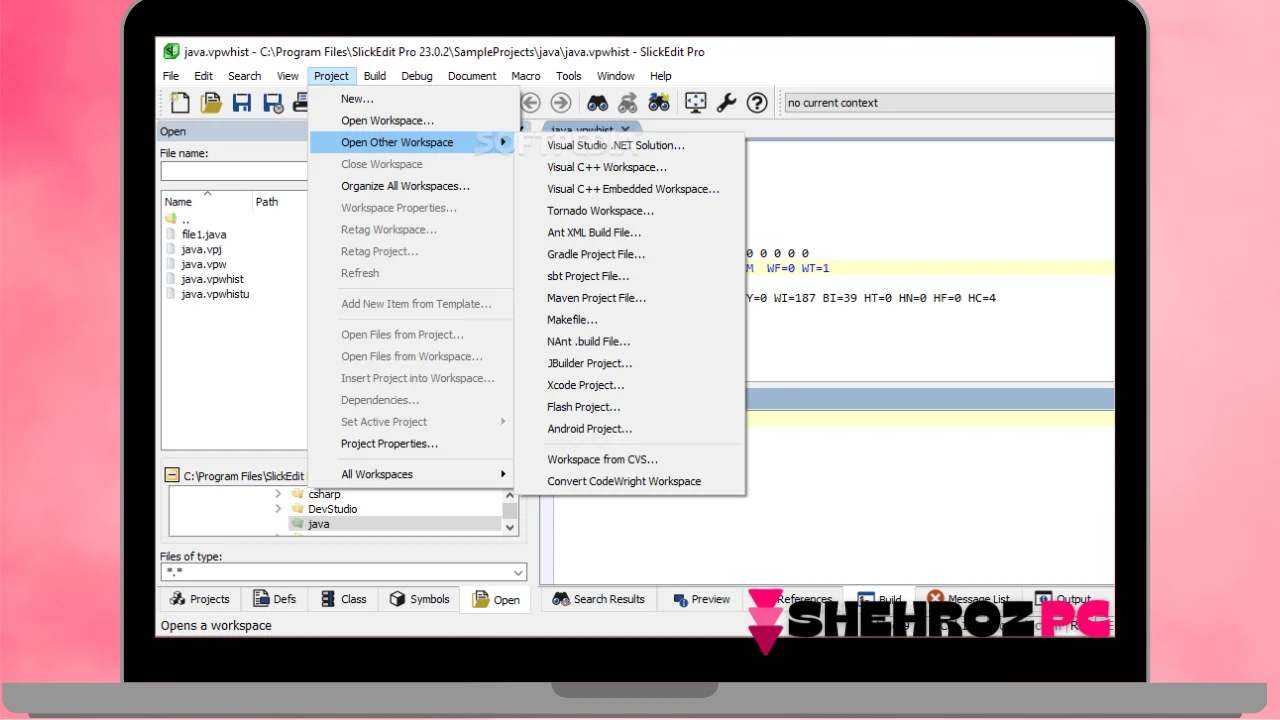Click java.vpw in the file list
This screenshot has width=1280, height=720.
pos(203,264)
